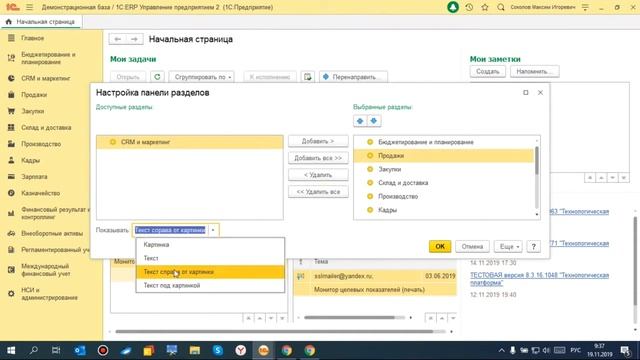The height and width of the screenshot is (360, 640).
Task: Click the Добавить все >> button
Action: (318, 158)
